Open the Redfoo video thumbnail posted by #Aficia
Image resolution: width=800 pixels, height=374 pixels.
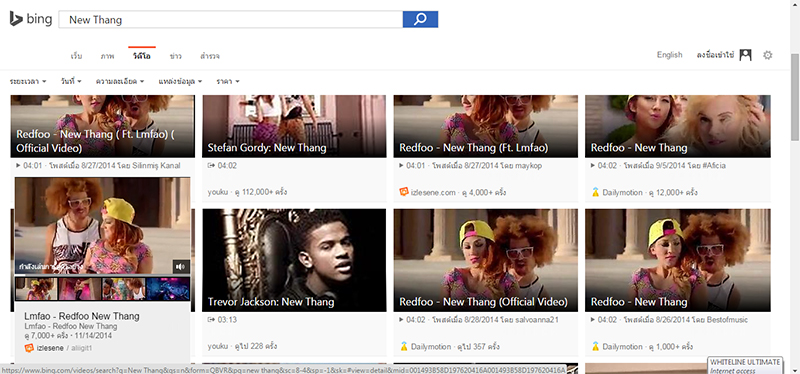click(678, 126)
